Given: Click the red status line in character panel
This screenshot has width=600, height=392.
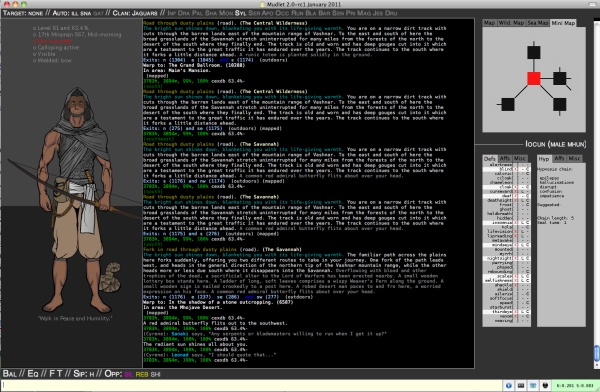Looking at the screenshot, I should (52, 41).
